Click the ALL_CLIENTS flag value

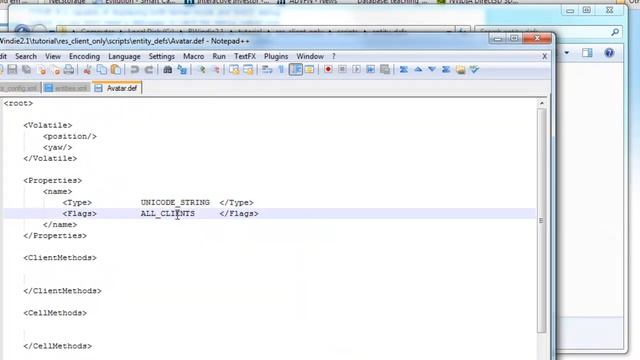point(168,213)
